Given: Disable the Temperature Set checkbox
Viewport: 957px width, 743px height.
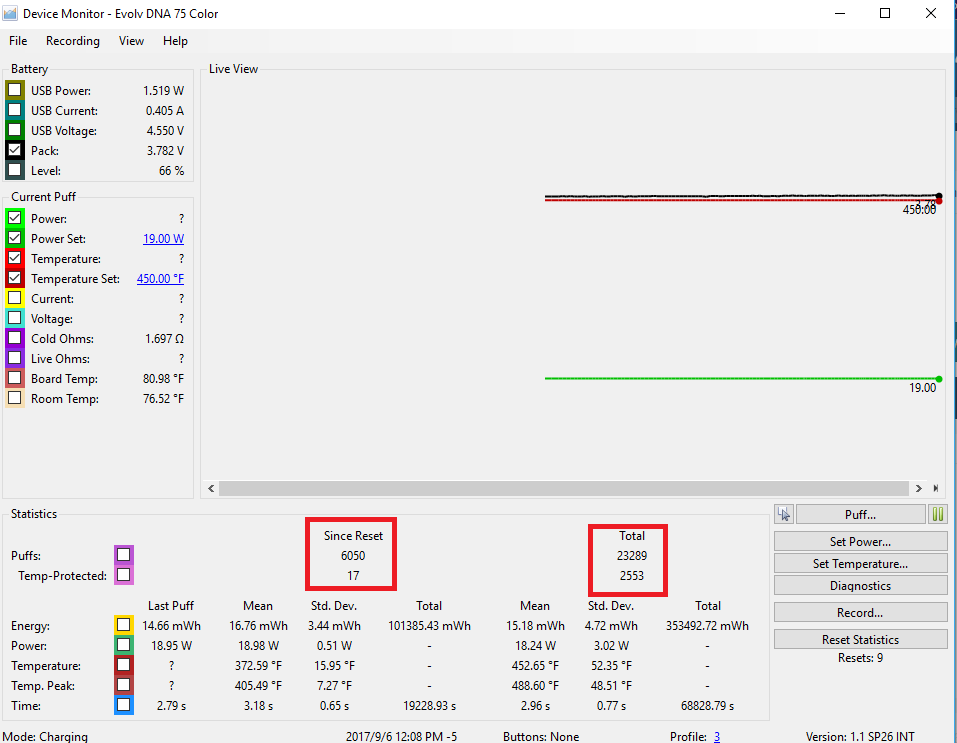Looking at the screenshot, I should [14, 278].
